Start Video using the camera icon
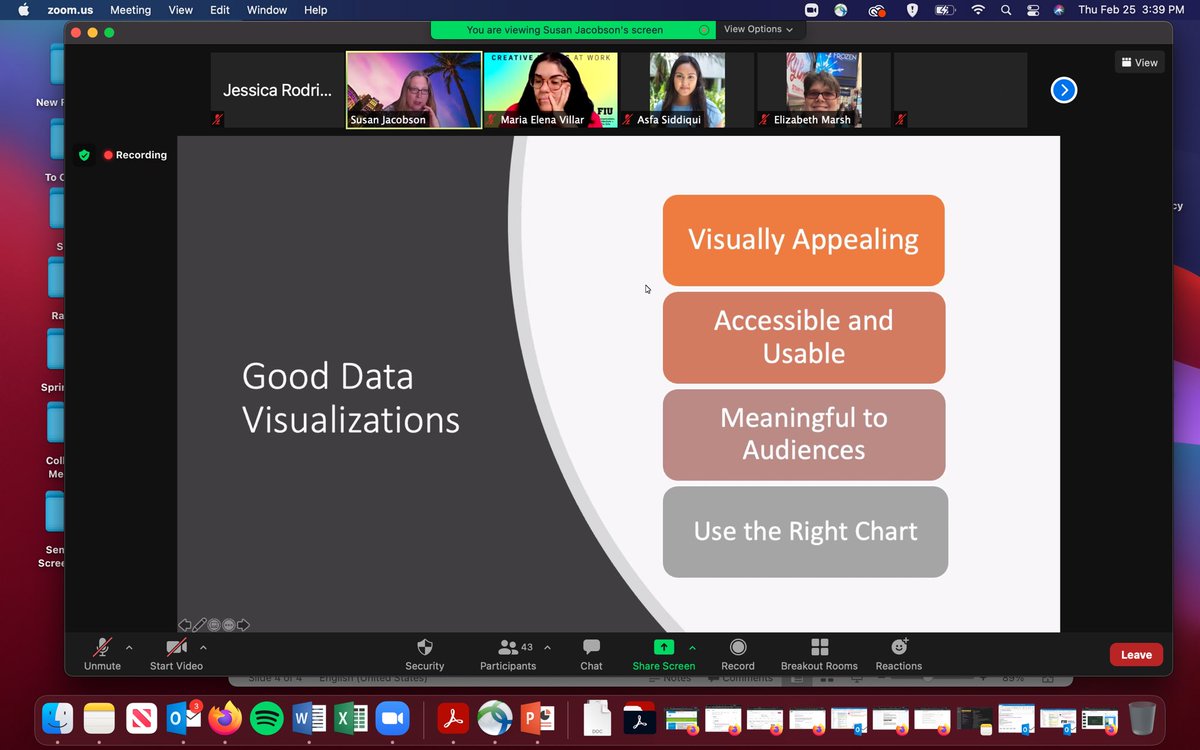 [x=176, y=654]
